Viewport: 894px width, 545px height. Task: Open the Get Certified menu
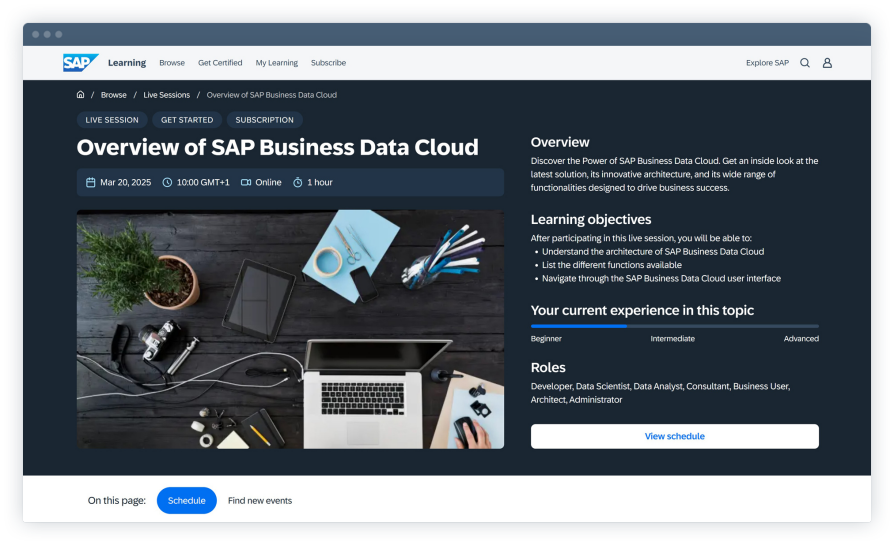point(220,63)
